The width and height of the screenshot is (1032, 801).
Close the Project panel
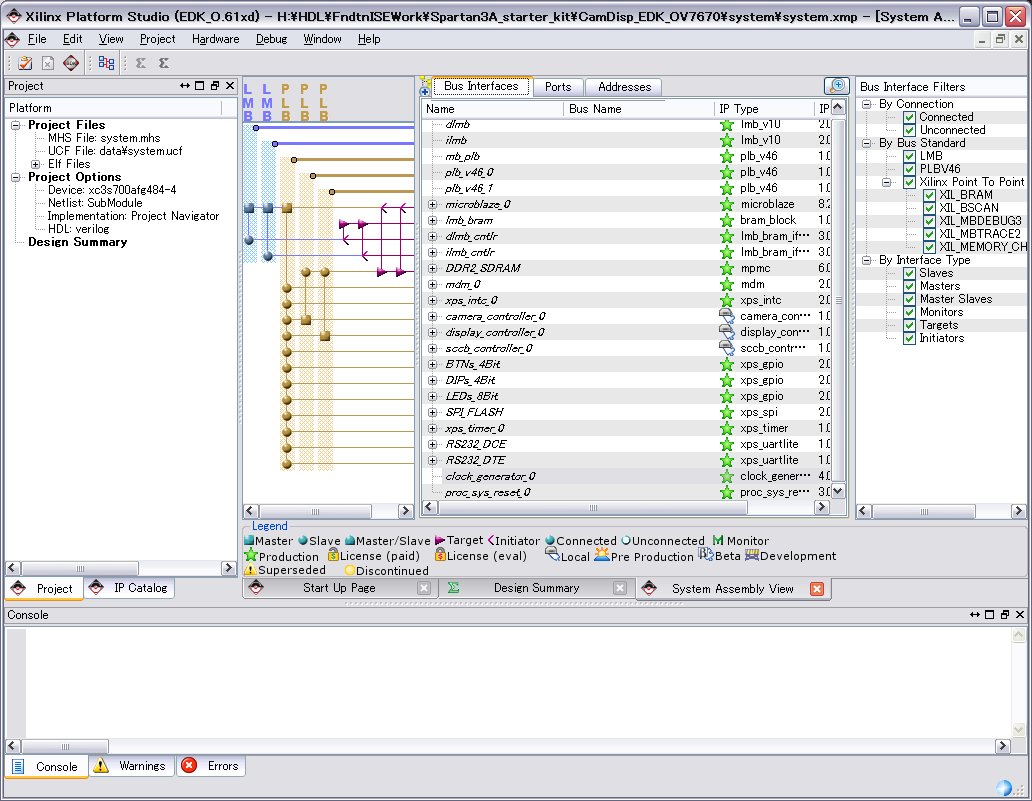point(230,86)
